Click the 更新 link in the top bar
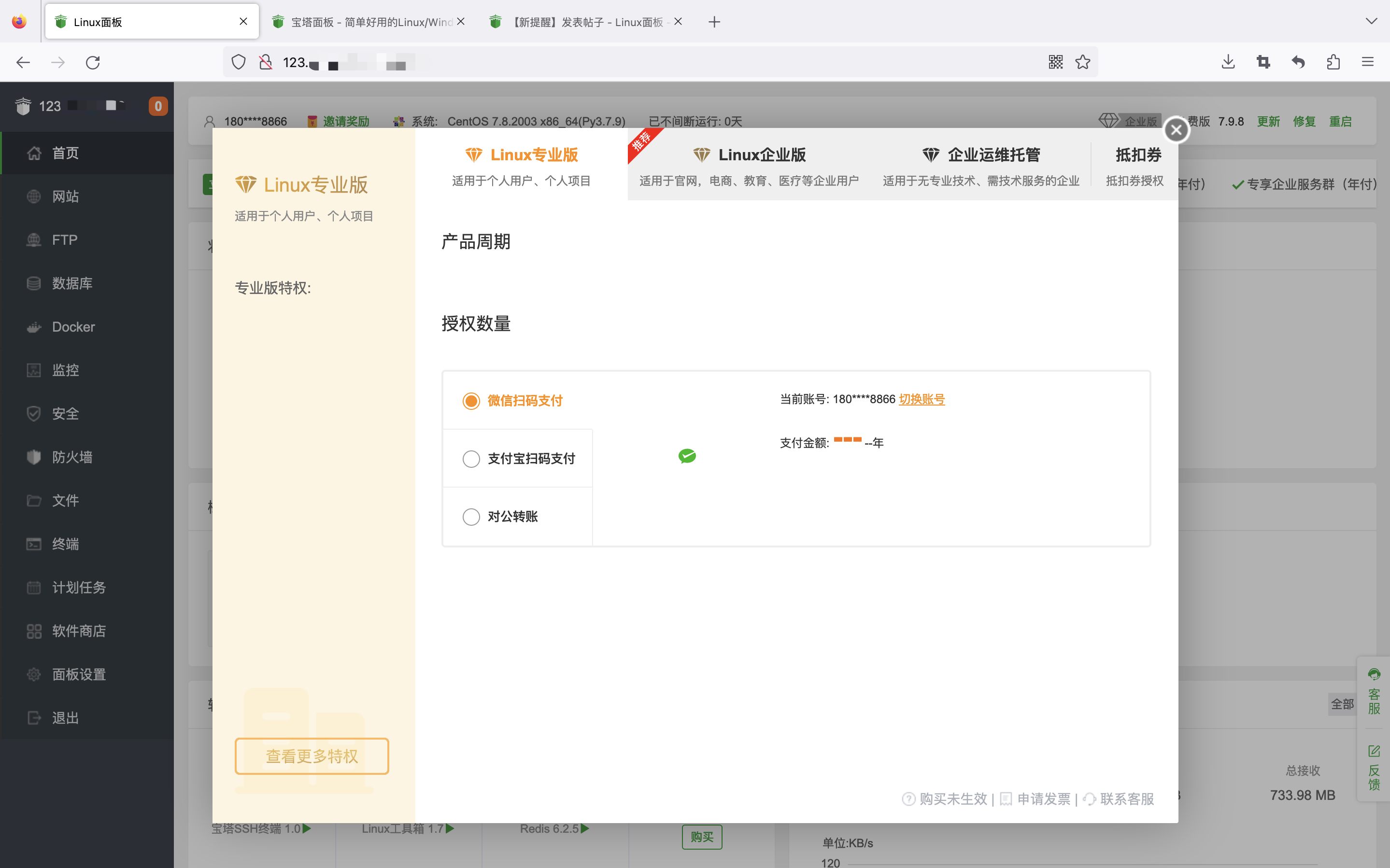This screenshot has width=1390, height=868. tap(1268, 121)
